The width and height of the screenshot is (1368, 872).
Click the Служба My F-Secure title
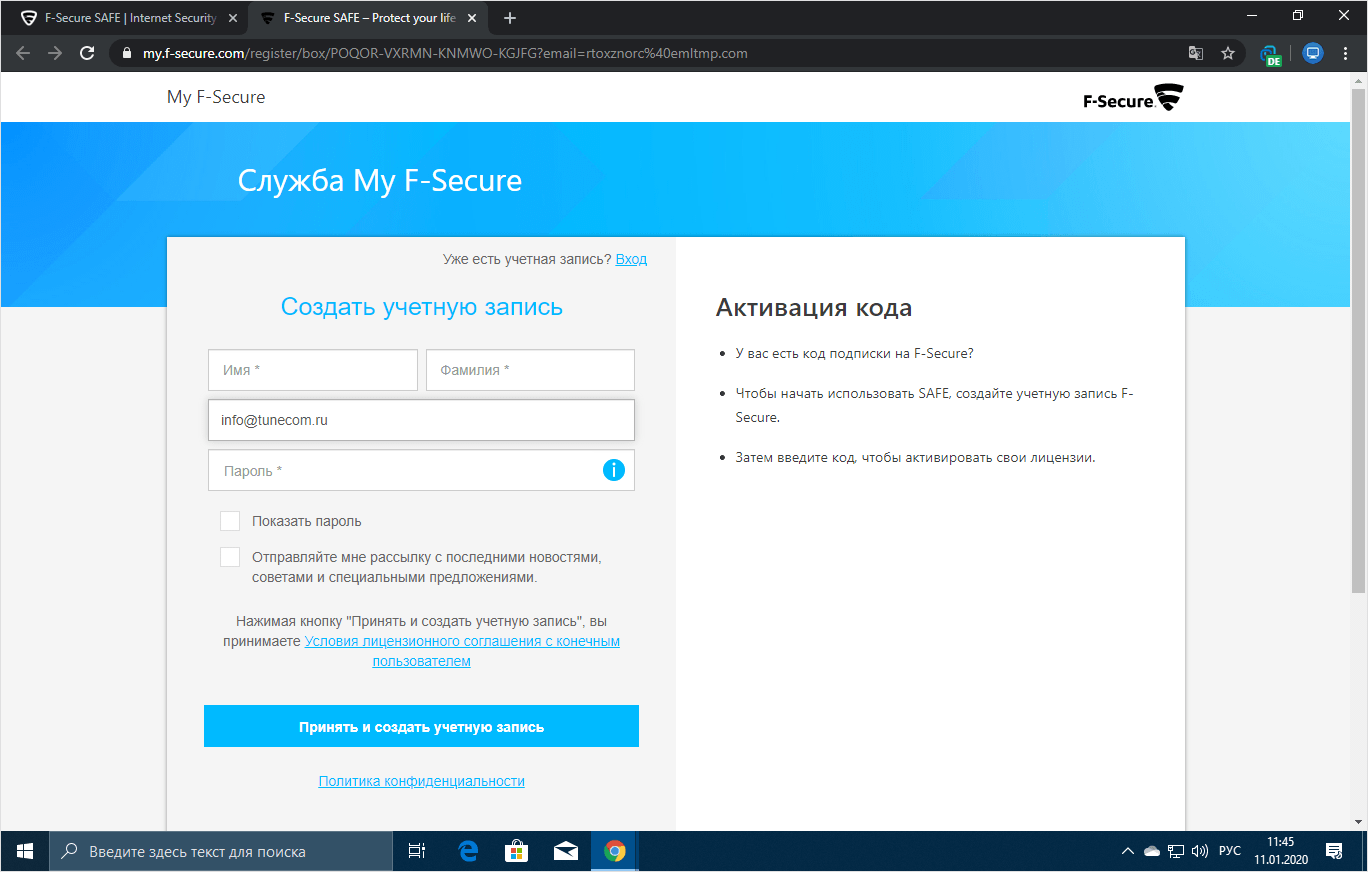pyautogui.click(x=380, y=180)
